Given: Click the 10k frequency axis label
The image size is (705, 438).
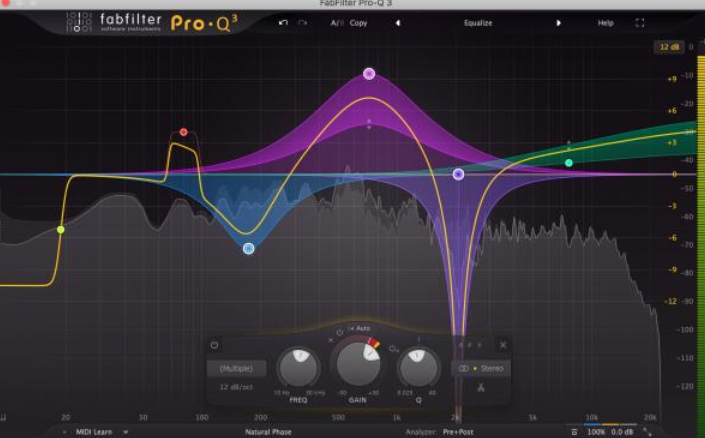Looking at the screenshot, I should point(592,417).
